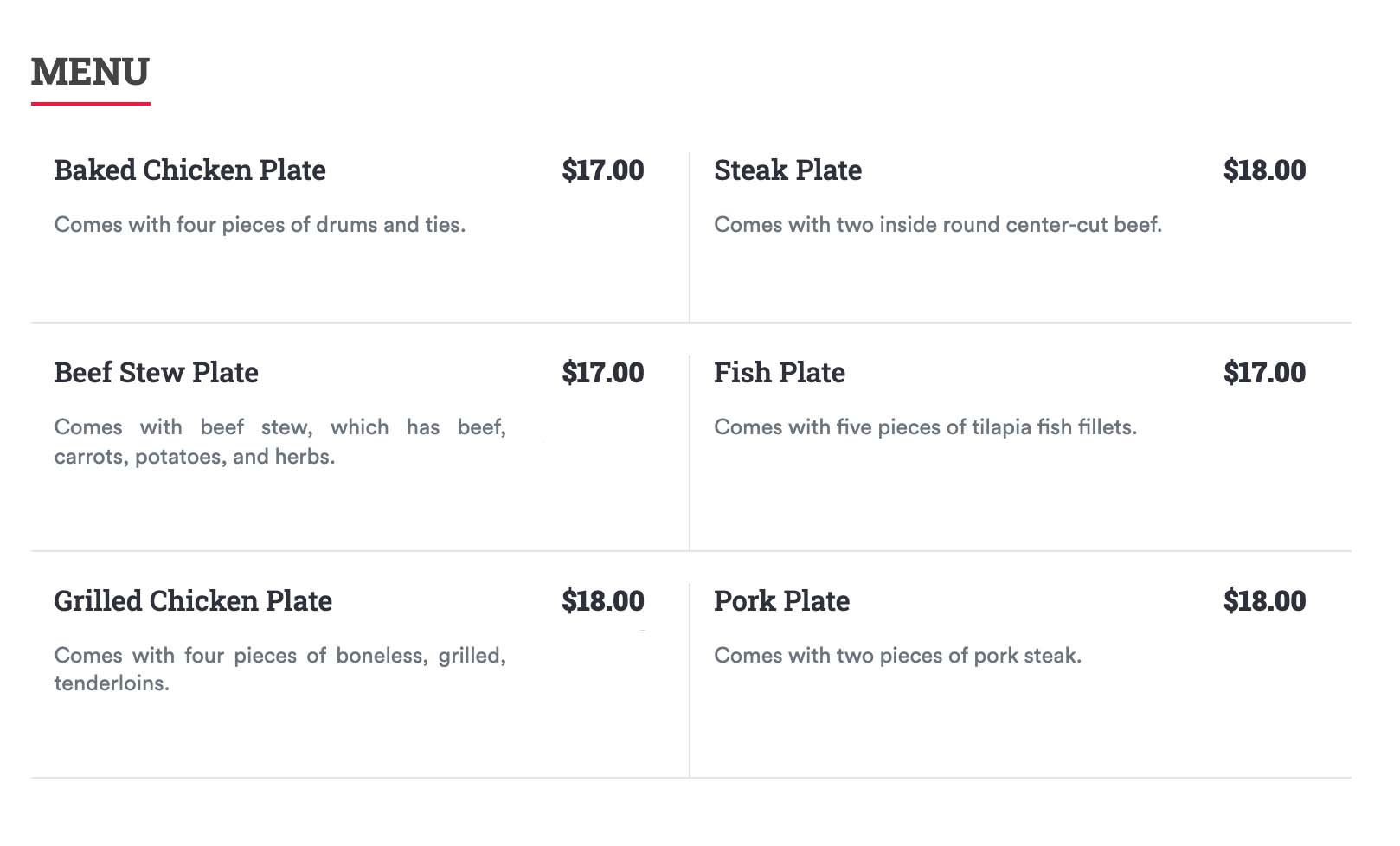This screenshot has width=1400, height=846.
Task: Select the Baked Chicken Plate title
Action: click(189, 170)
